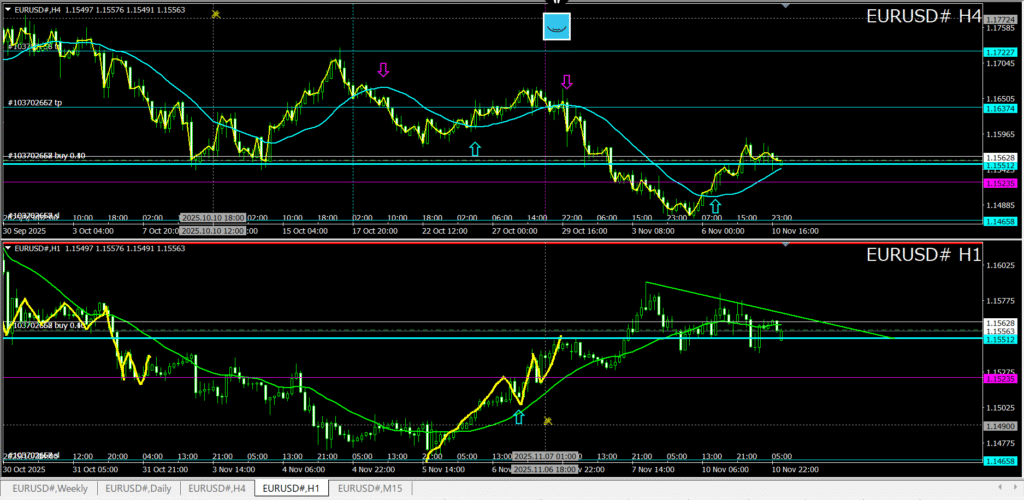Screen dimensions: 1024x500
Task: Click the yellow X marker on H1 chart
Action: pyautogui.click(x=547, y=421)
